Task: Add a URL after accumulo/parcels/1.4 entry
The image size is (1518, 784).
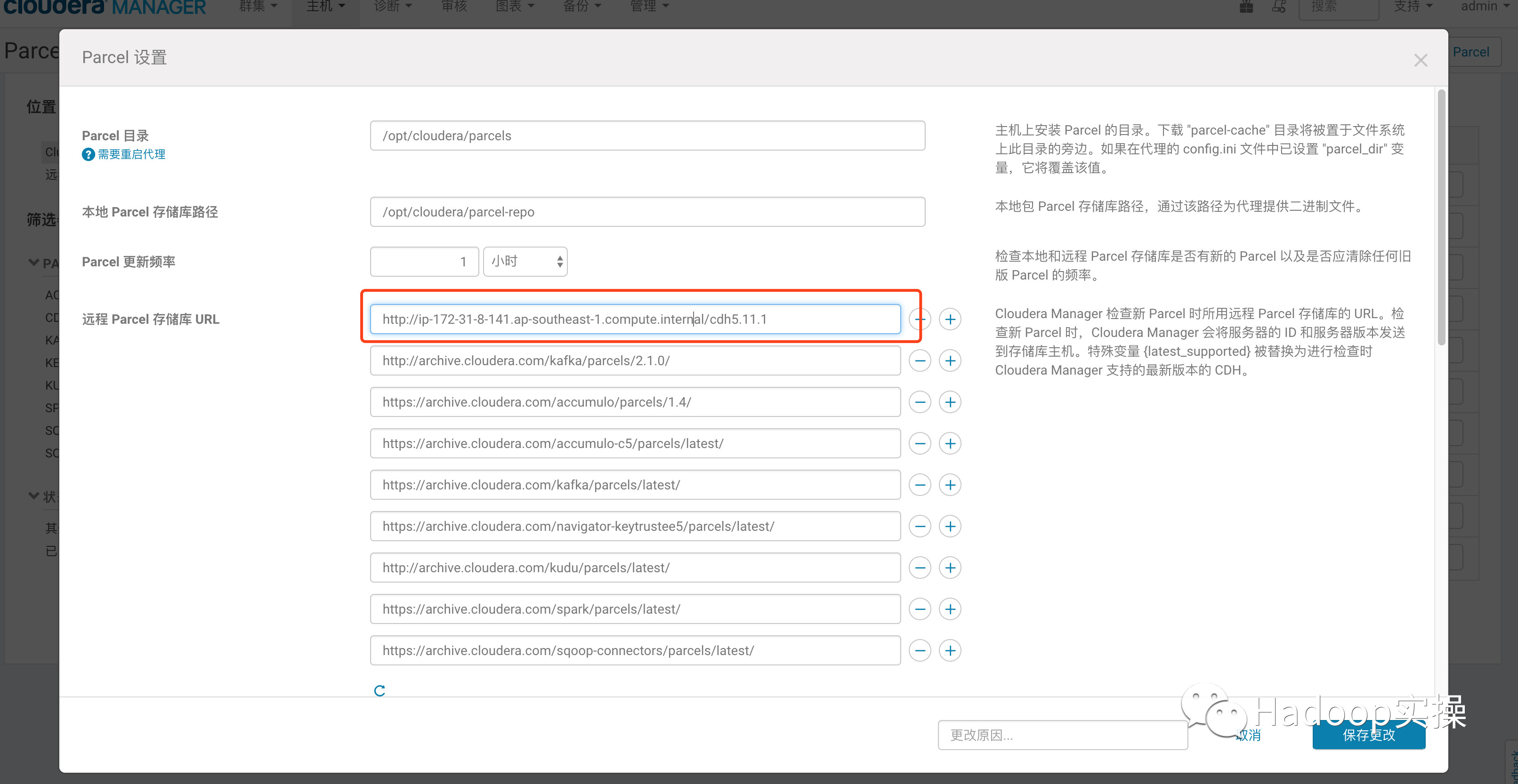Action: (950, 402)
